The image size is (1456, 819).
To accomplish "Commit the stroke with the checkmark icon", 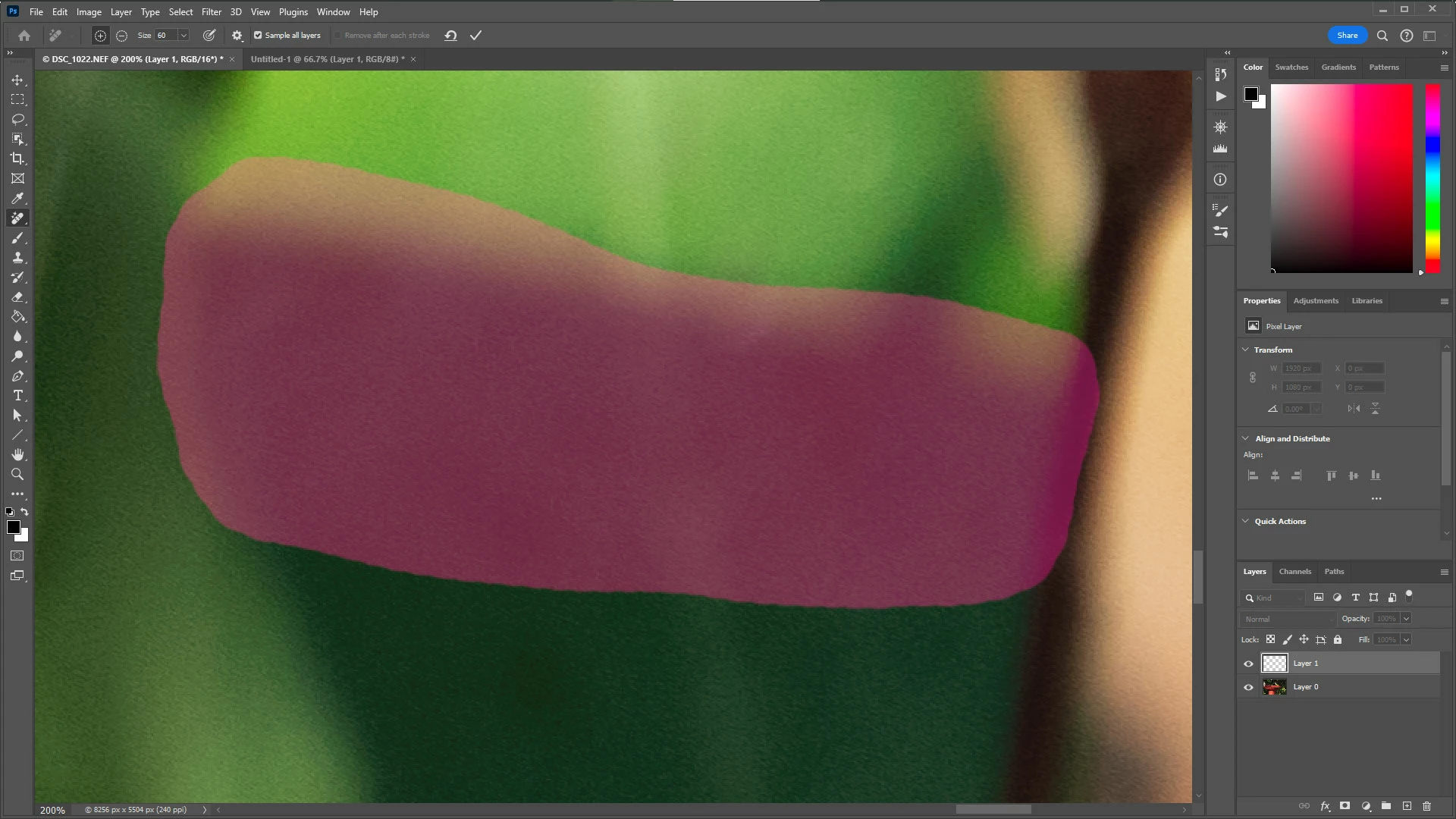I will [x=475, y=36].
